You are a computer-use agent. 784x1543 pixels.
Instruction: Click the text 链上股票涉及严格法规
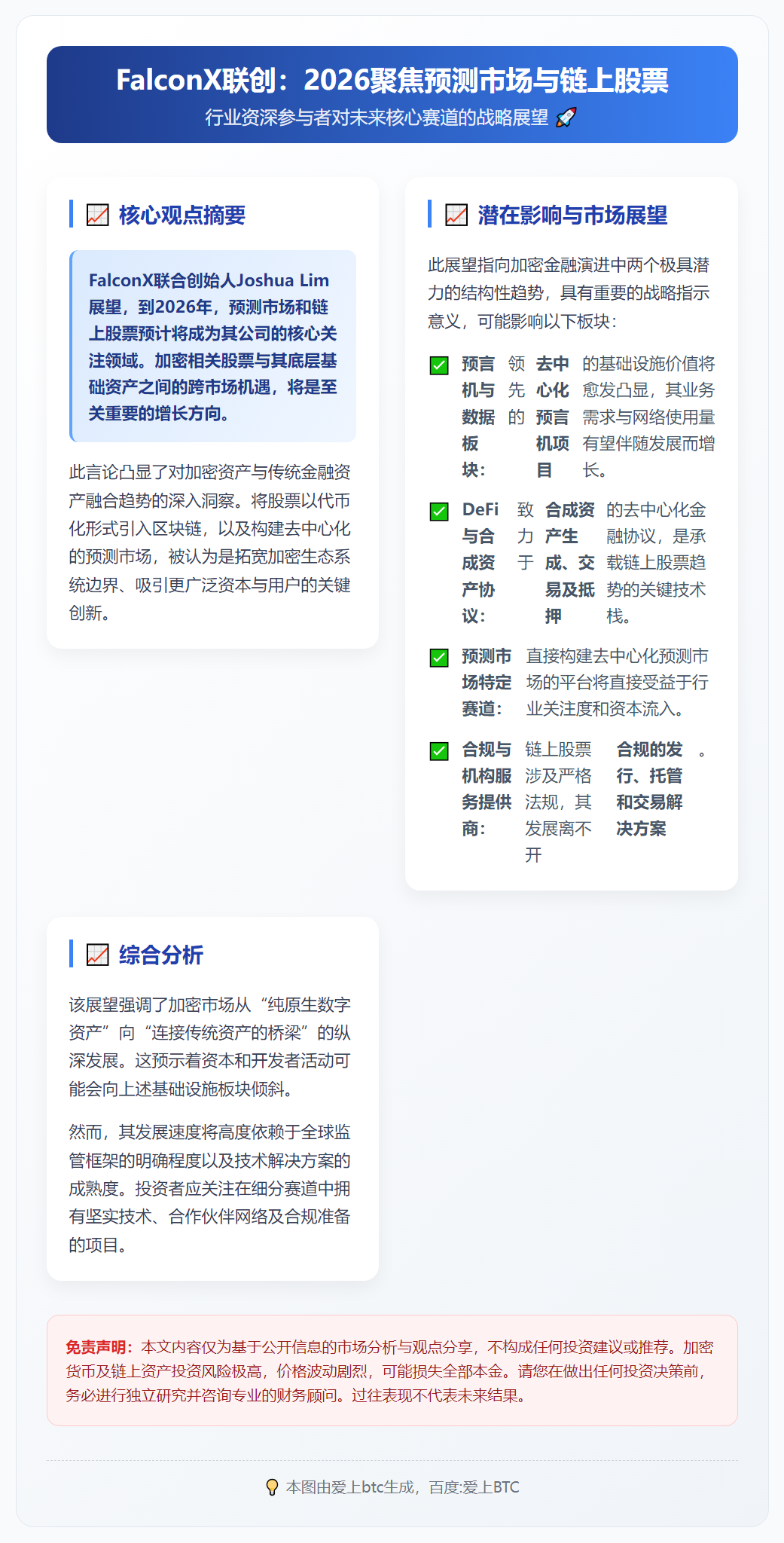click(558, 776)
